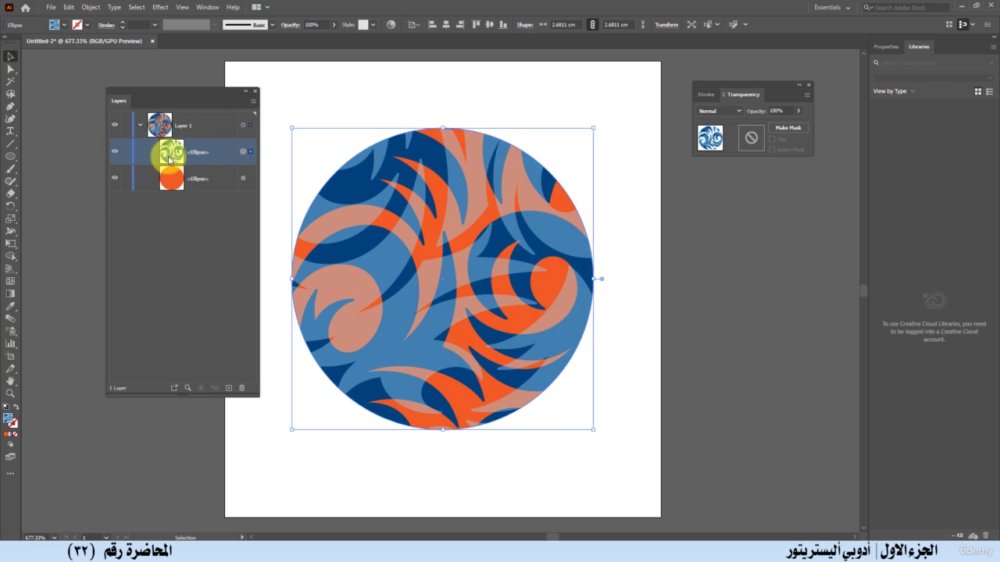Collapse Layer 1 disclosure arrow
This screenshot has height=562, width=1000.
coord(140,125)
